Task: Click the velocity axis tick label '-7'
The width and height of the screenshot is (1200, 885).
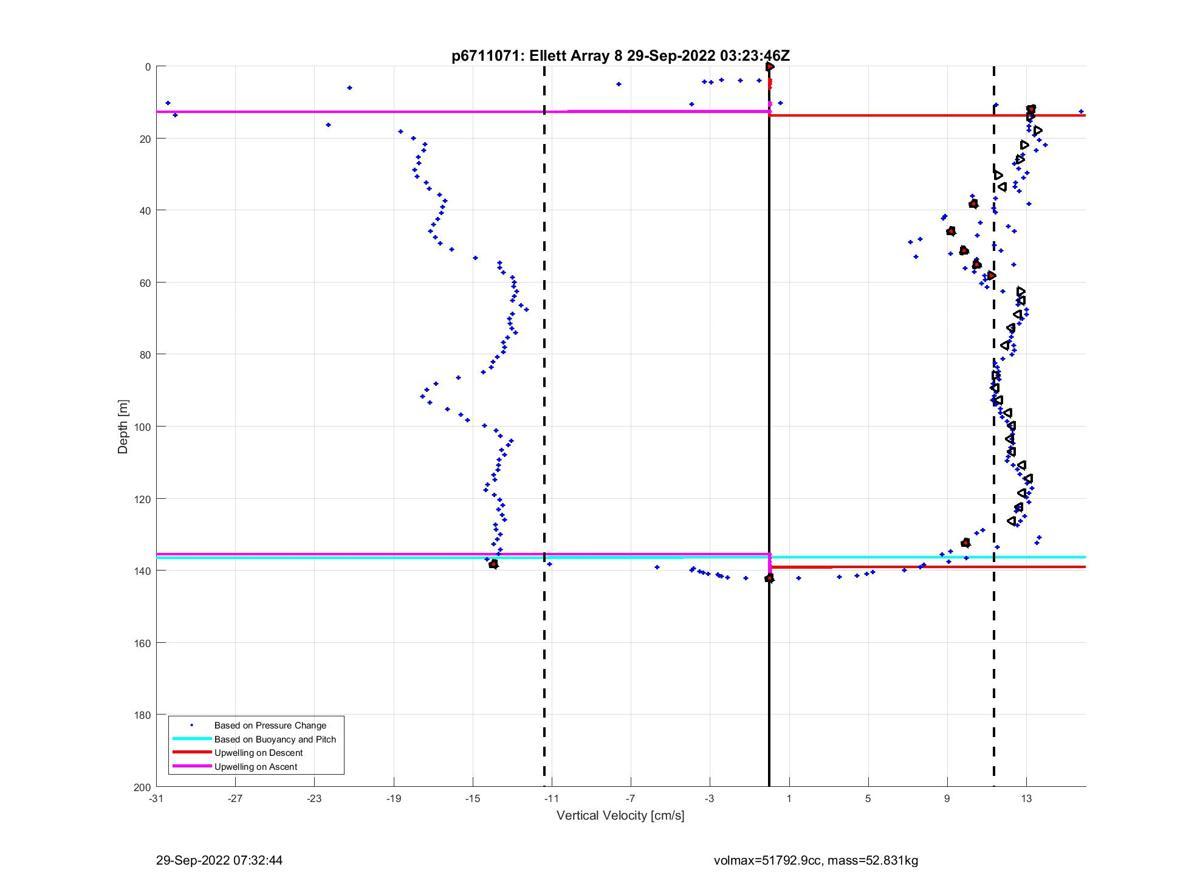Action: point(630,798)
